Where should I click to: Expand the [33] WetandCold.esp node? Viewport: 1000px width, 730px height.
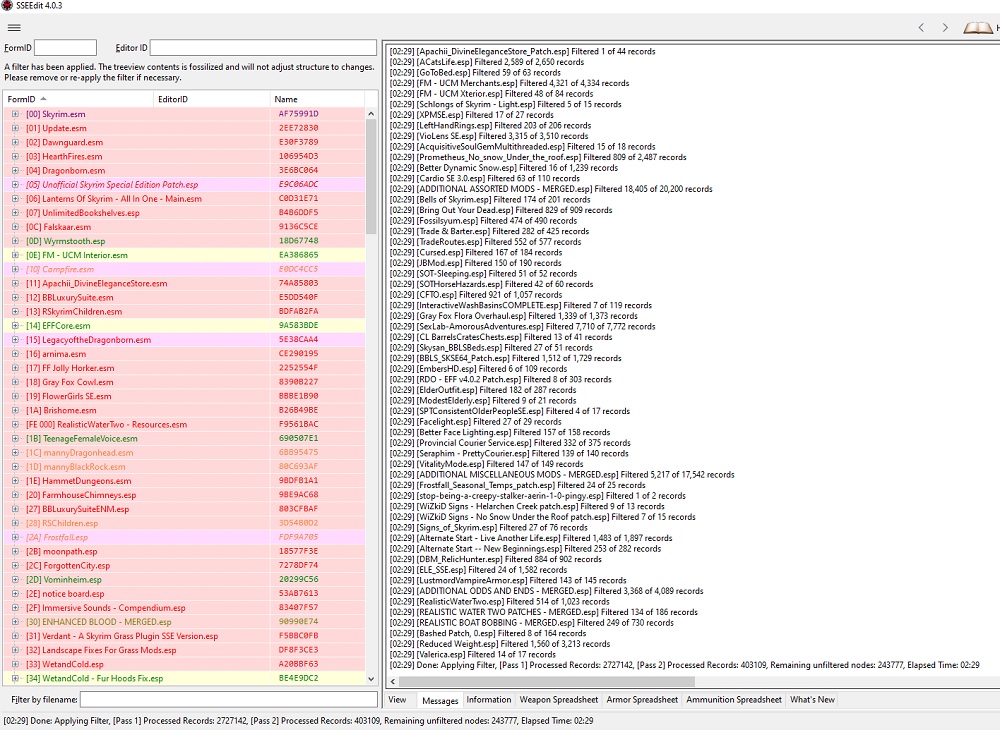pos(15,664)
